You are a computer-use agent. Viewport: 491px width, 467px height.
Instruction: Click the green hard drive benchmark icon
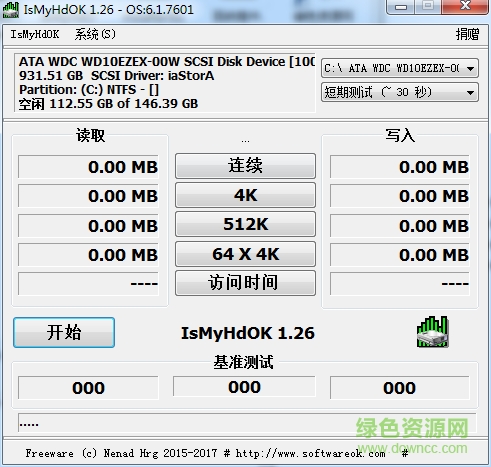point(432,332)
